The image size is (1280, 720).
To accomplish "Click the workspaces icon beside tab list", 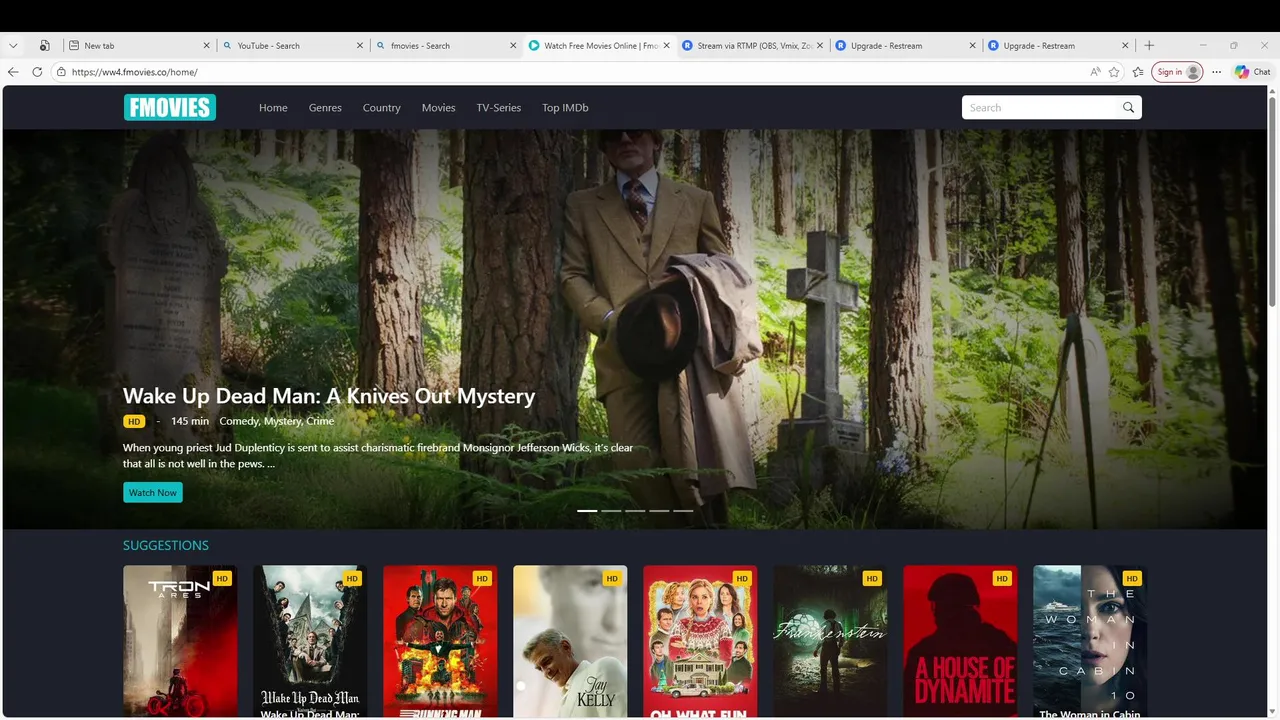I will (45, 45).
